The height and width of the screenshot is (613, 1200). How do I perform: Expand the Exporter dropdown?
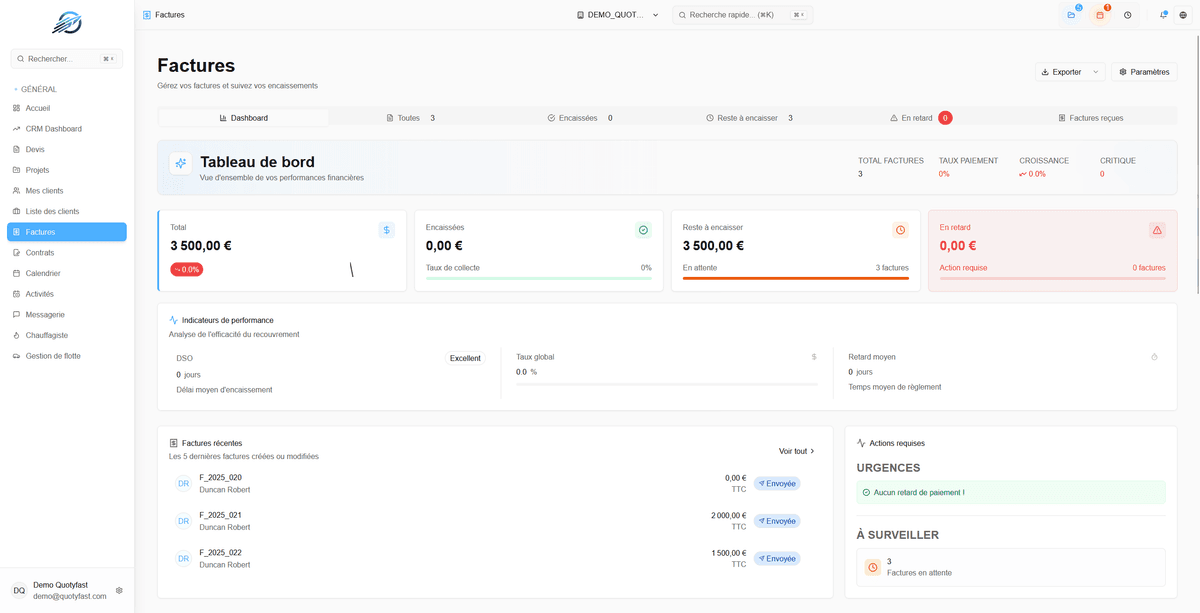(1070, 72)
